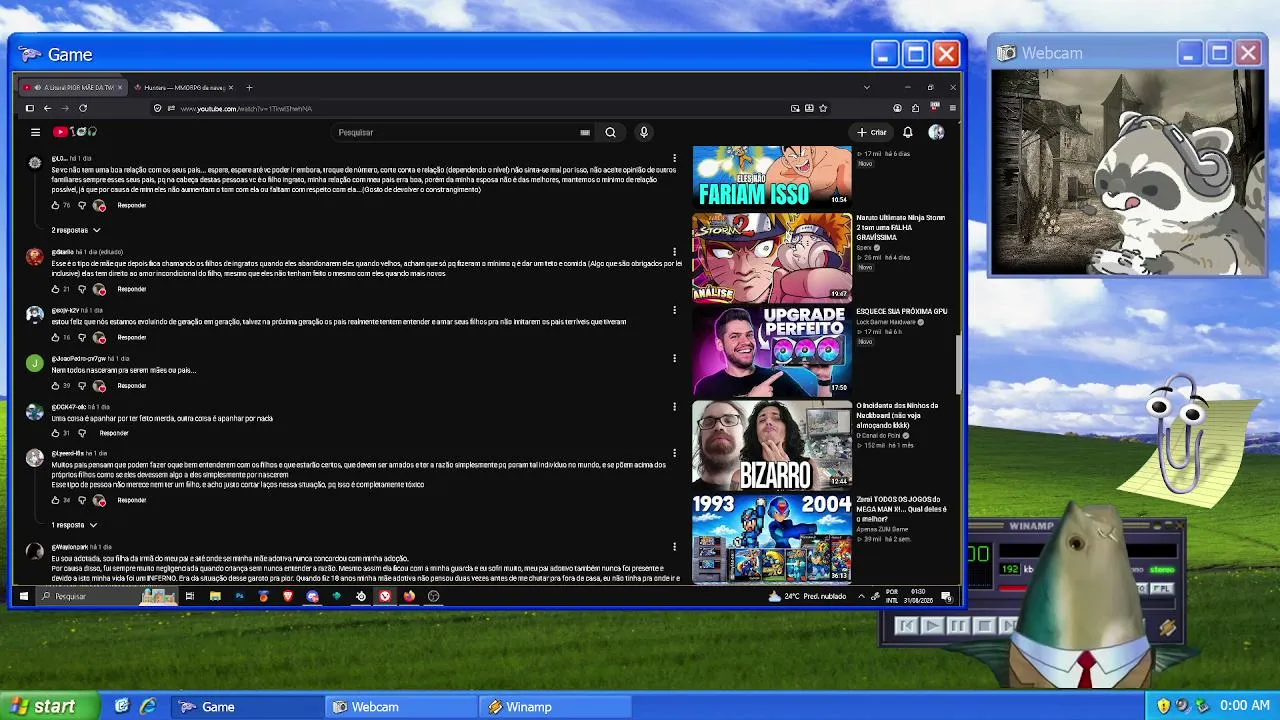Open options for the 'Uma coisa é apanhar' comment
Viewport: 1280px width, 720px height.
pyautogui.click(x=675, y=406)
